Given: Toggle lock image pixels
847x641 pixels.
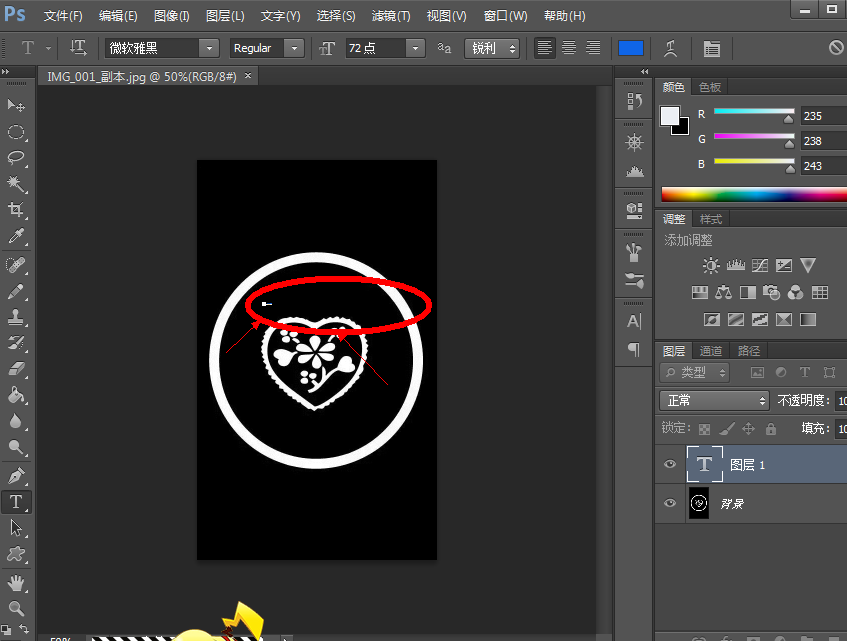Looking at the screenshot, I should tap(727, 429).
